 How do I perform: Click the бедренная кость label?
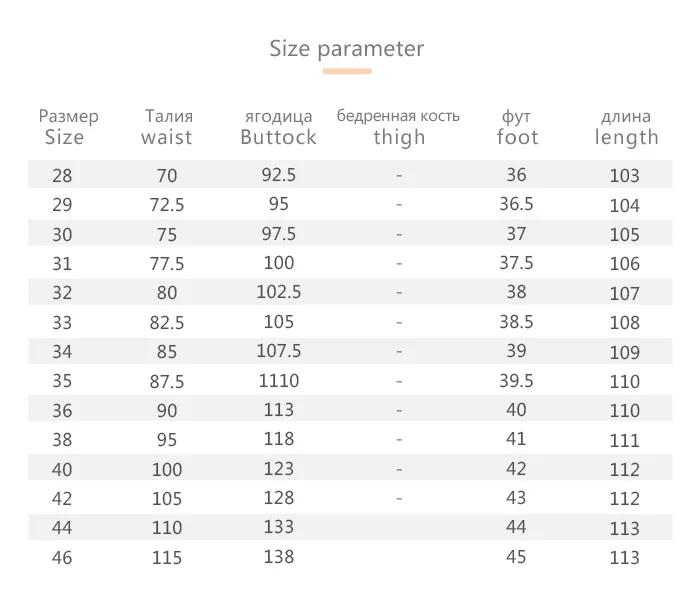398,116
